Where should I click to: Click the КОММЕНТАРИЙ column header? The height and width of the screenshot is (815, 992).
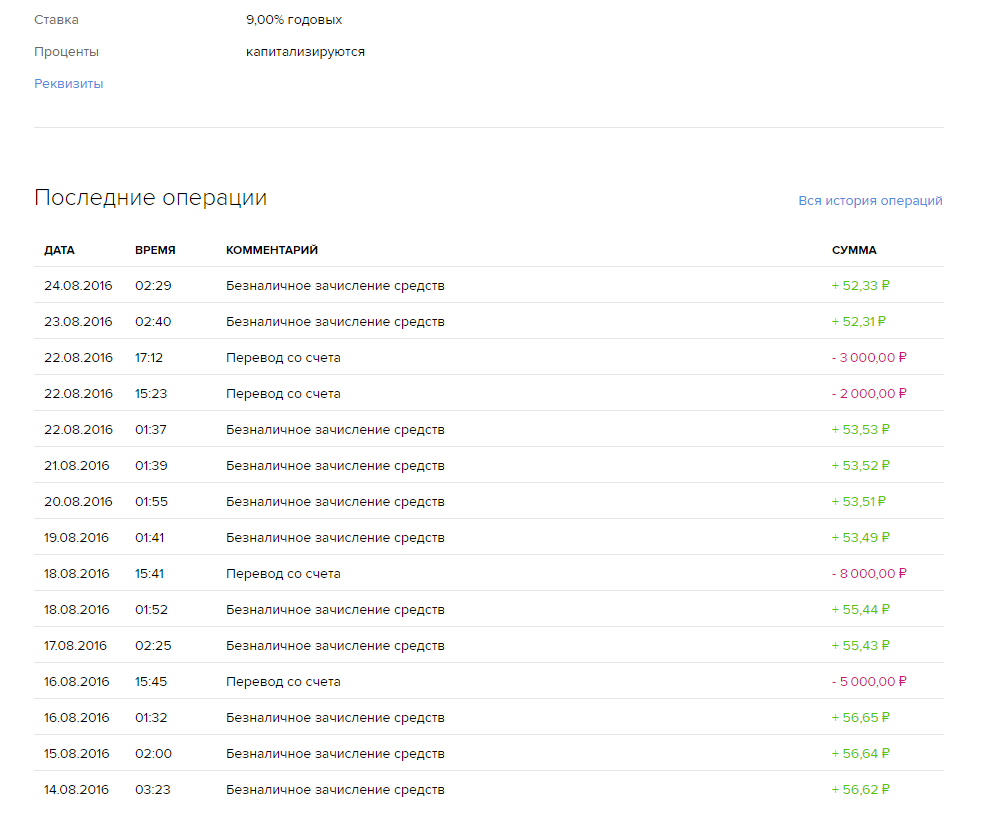pyautogui.click(x=272, y=250)
